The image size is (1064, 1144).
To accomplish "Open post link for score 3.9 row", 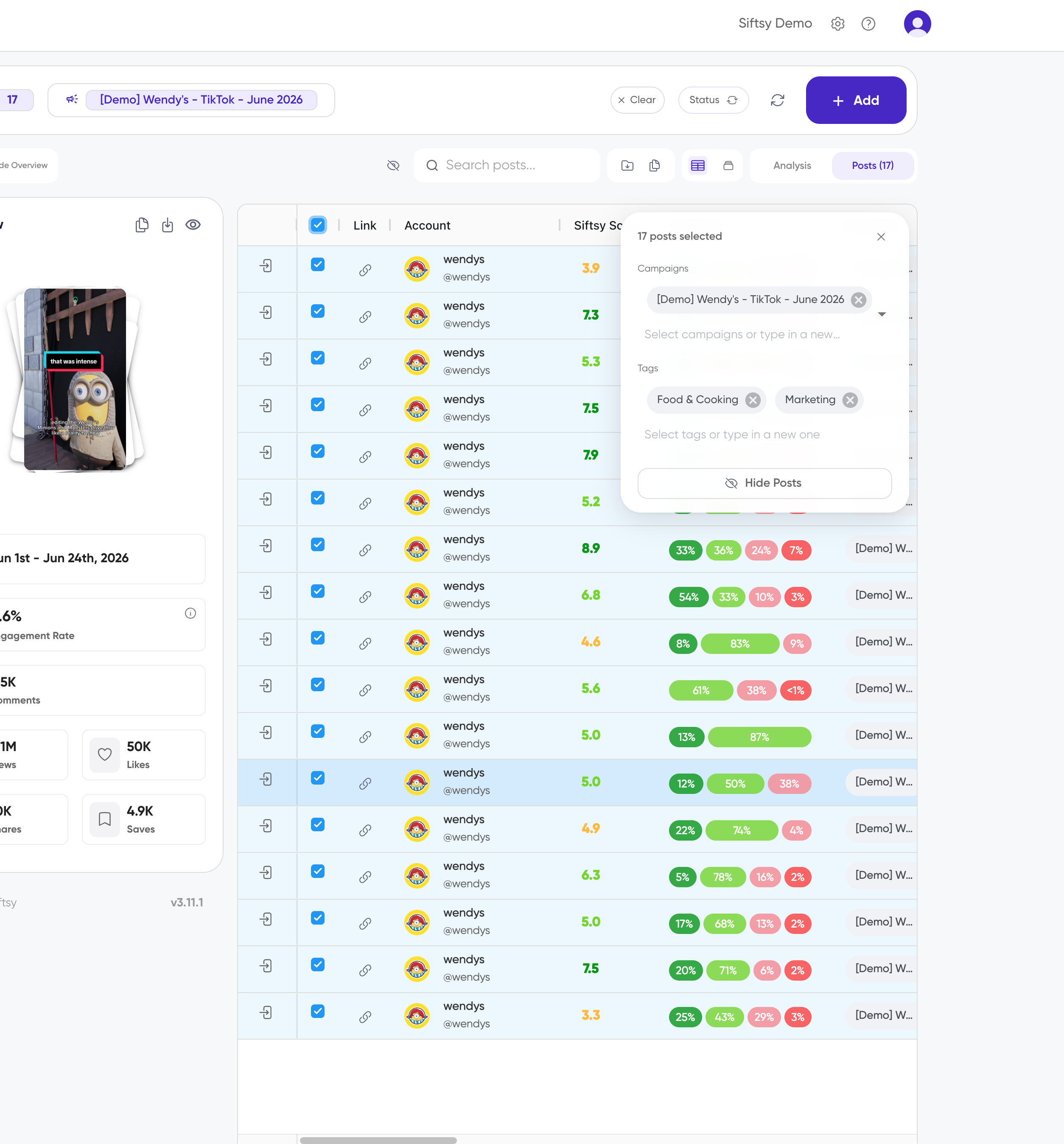I will (x=365, y=270).
